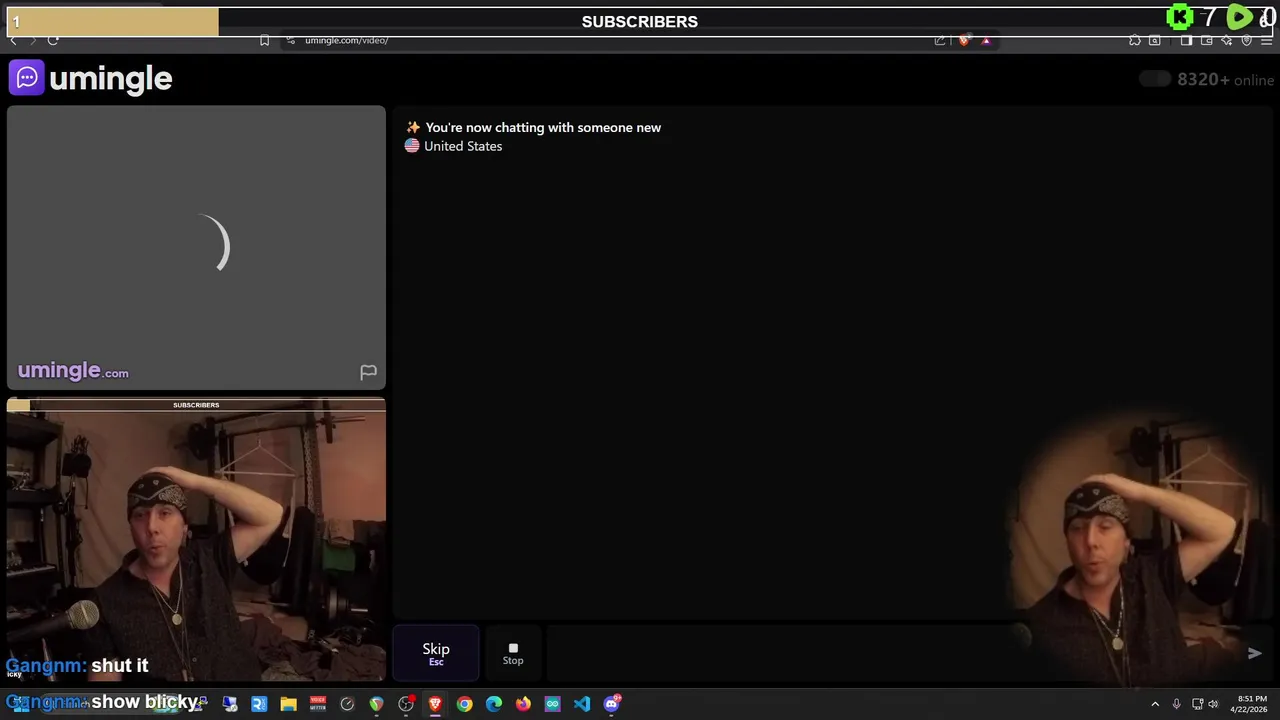This screenshot has height=720, width=1280.
Task: Click the send message arrow icon
Action: pos(1254,653)
